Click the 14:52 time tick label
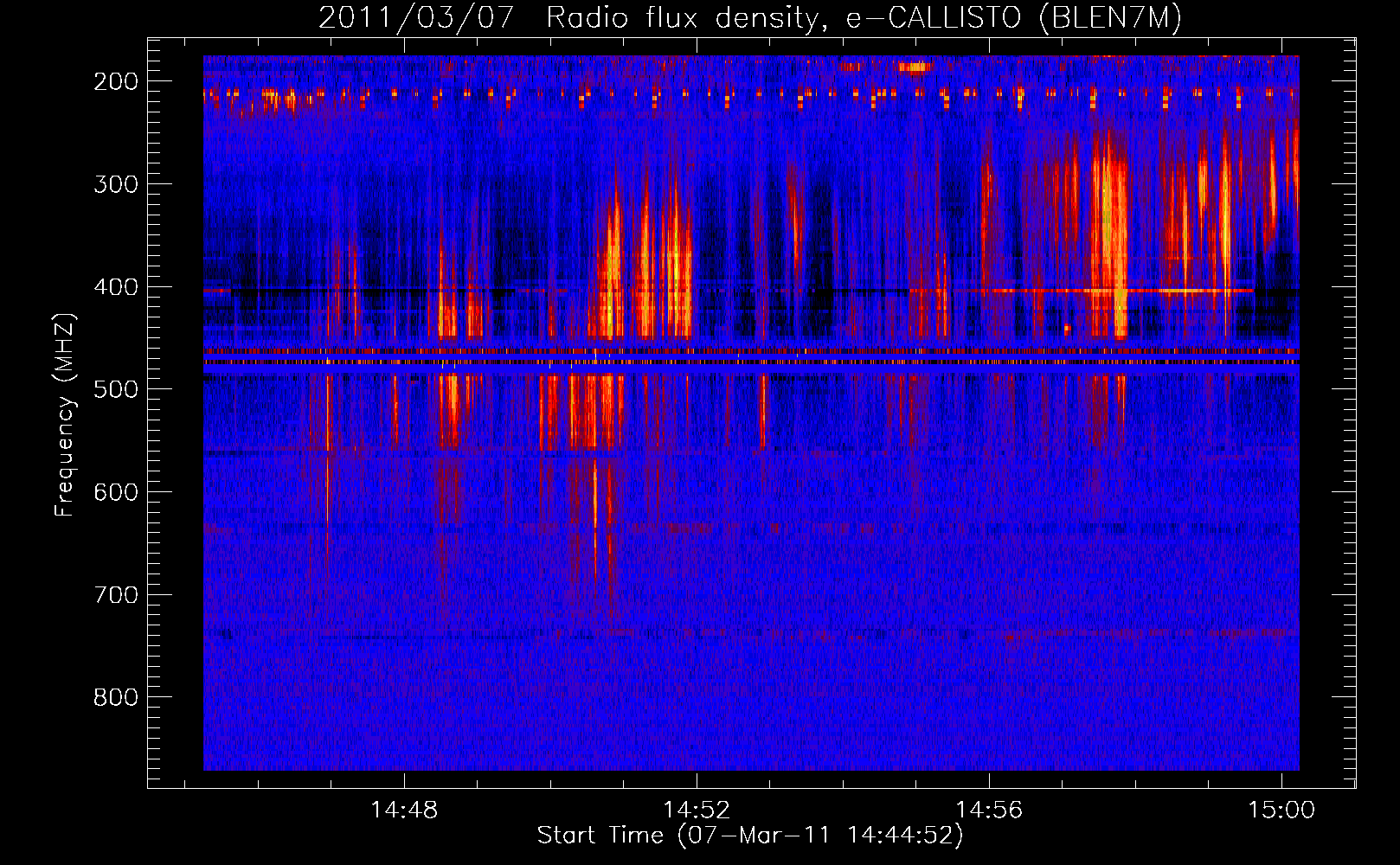Image resolution: width=1400 pixels, height=865 pixels. 697,811
